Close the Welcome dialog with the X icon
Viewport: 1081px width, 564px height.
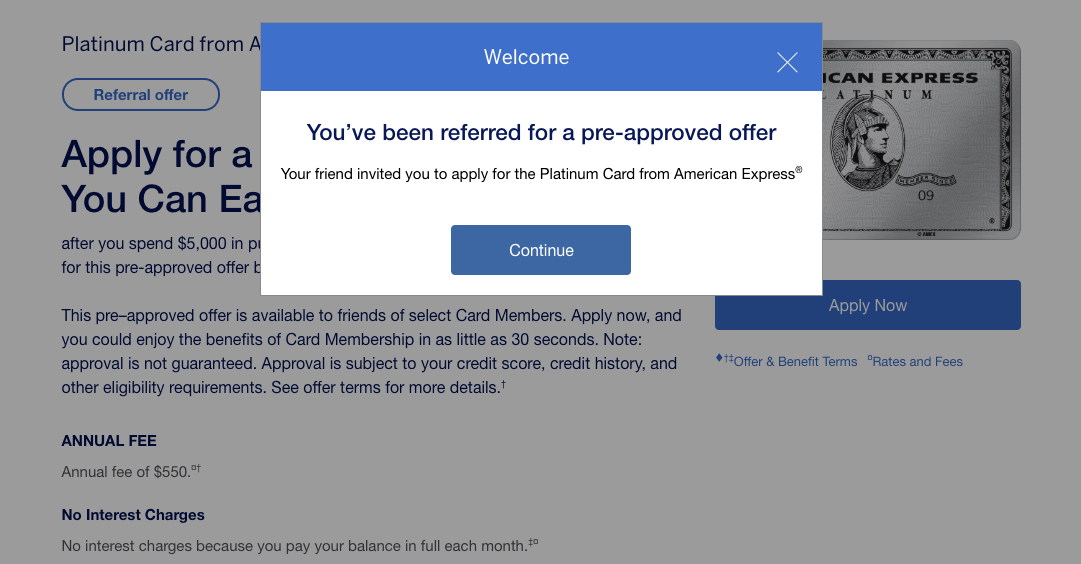pos(787,63)
